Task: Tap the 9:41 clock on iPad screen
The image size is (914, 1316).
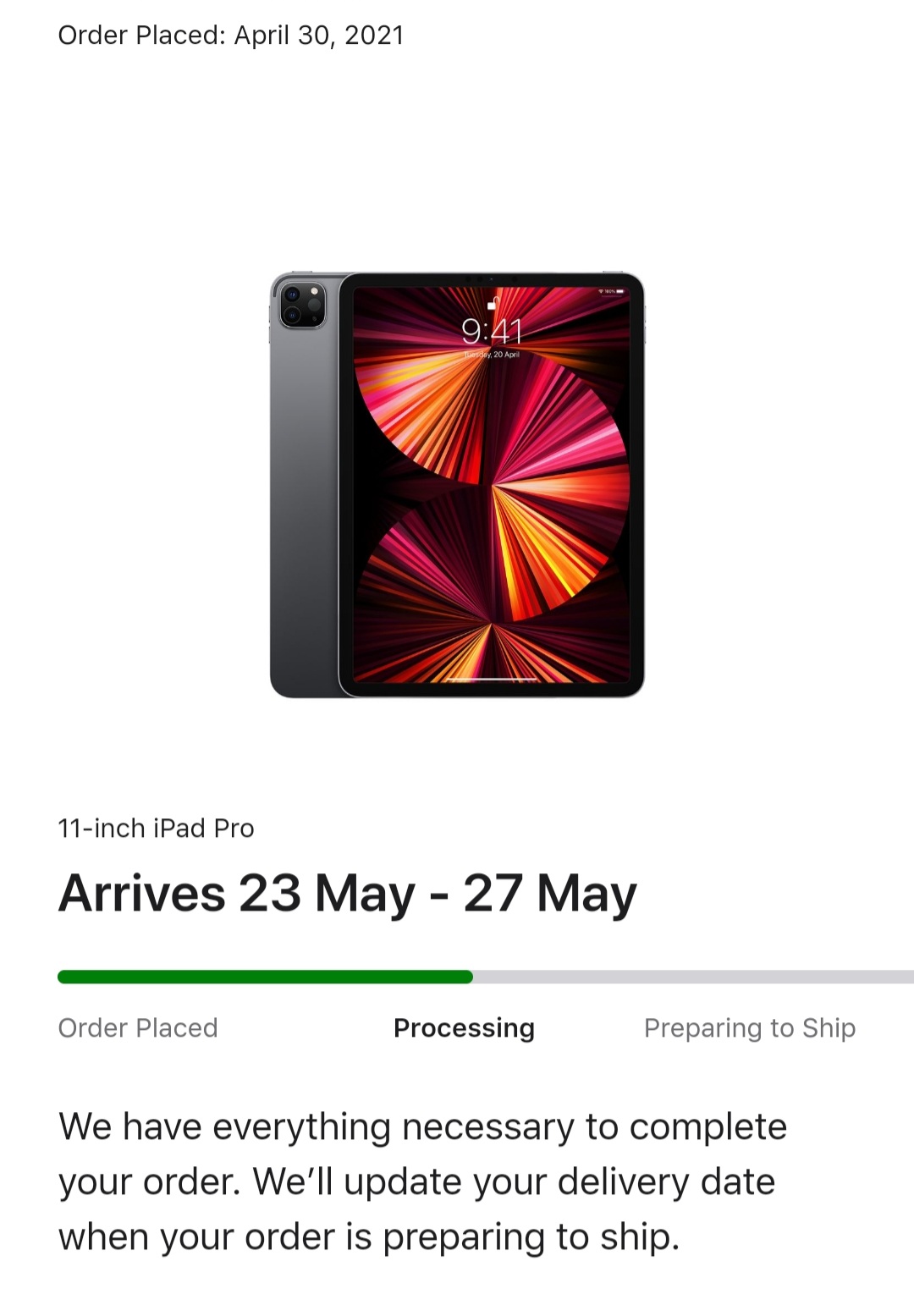Action: (x=492, y=331)
